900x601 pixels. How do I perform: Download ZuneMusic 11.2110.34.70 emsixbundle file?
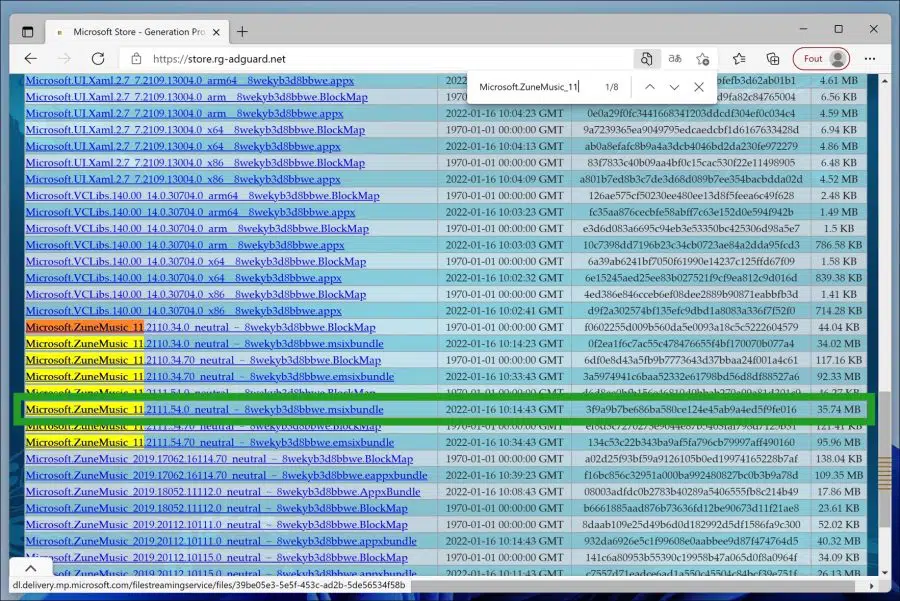210,377
